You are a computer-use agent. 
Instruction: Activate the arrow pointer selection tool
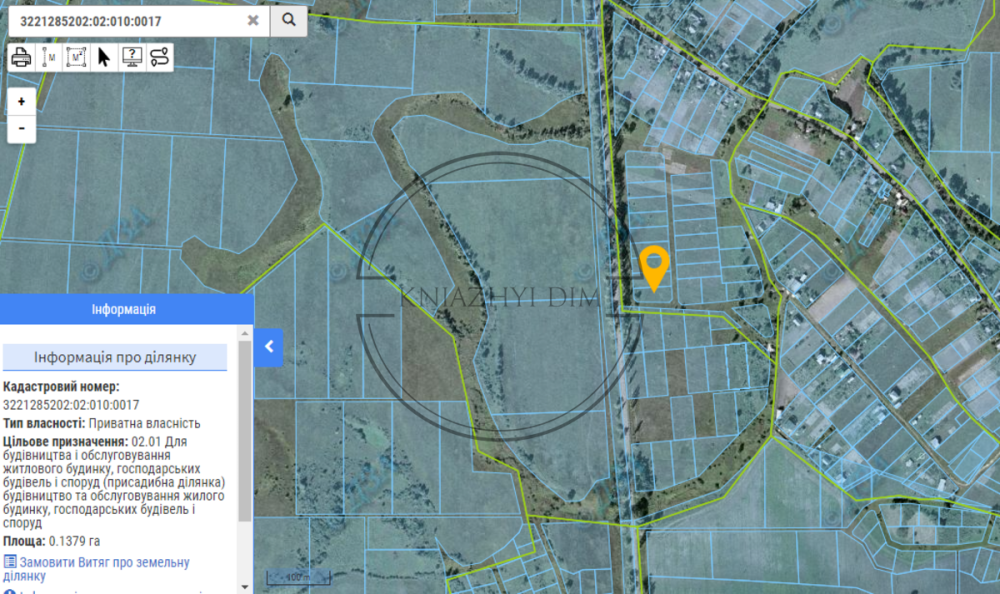(104, 57)
